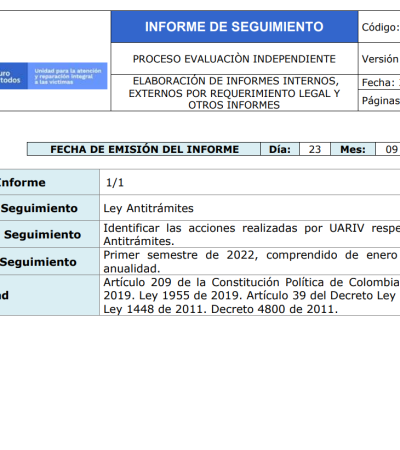
Task: Click the Día label cell
Action: click(280, 149)
